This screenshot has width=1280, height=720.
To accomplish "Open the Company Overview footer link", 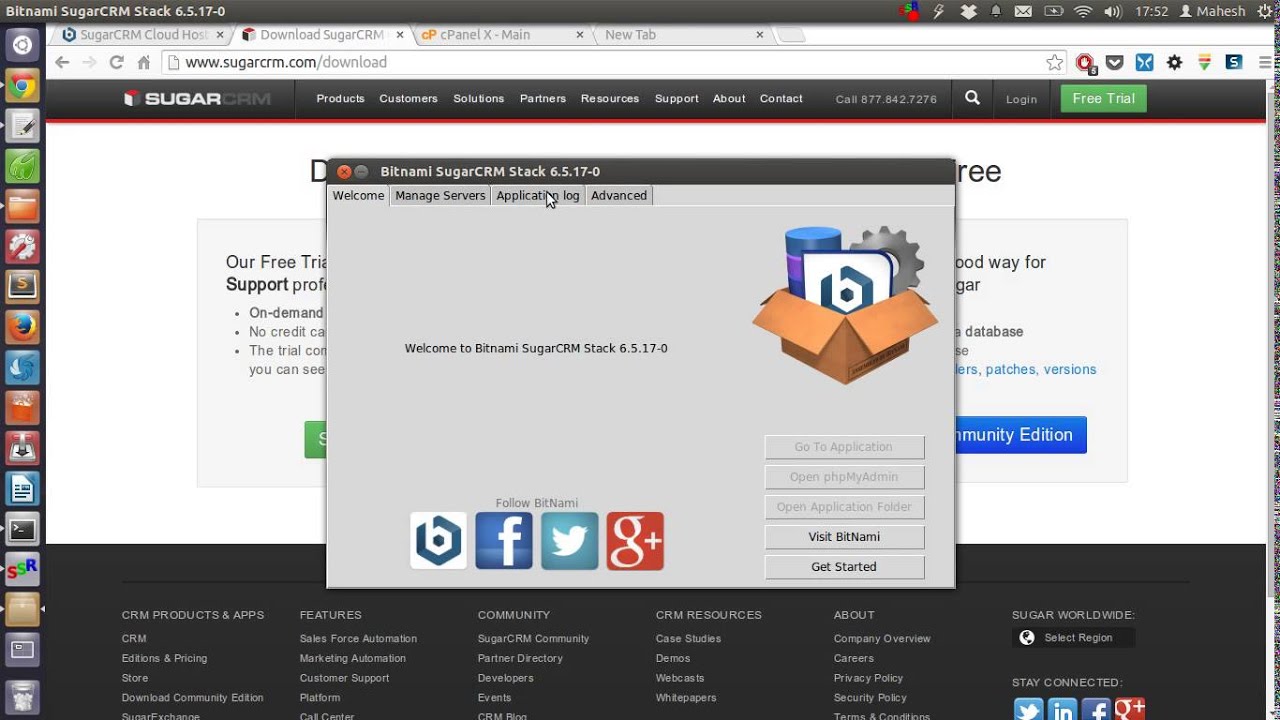I will 882,639.
